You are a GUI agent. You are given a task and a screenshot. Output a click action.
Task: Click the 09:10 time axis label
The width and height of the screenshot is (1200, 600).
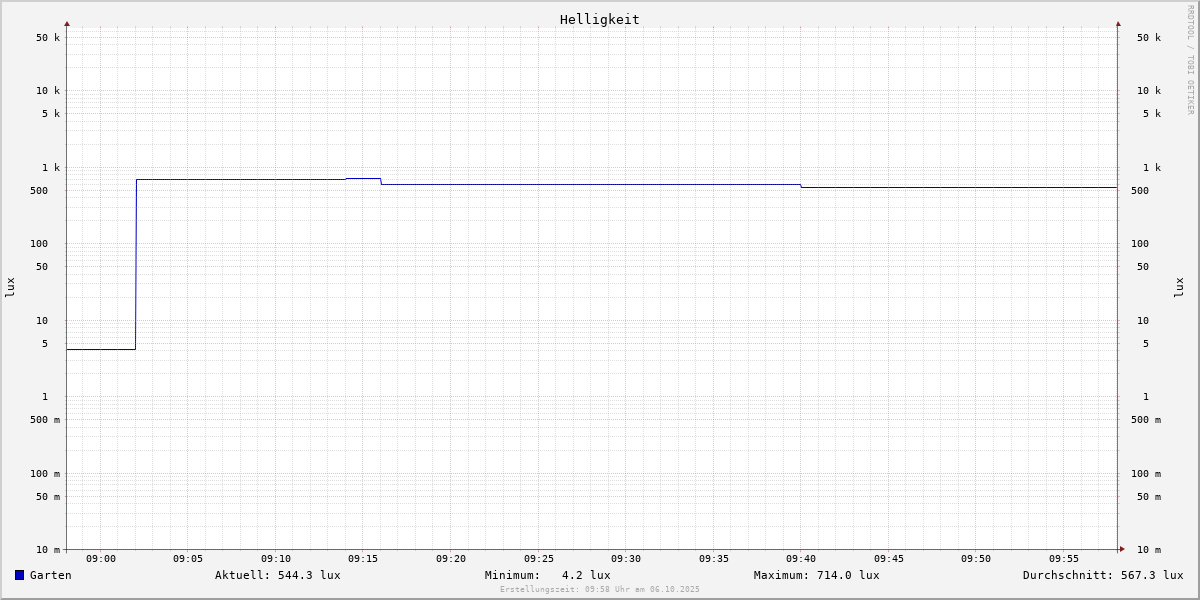pos(276,559)
